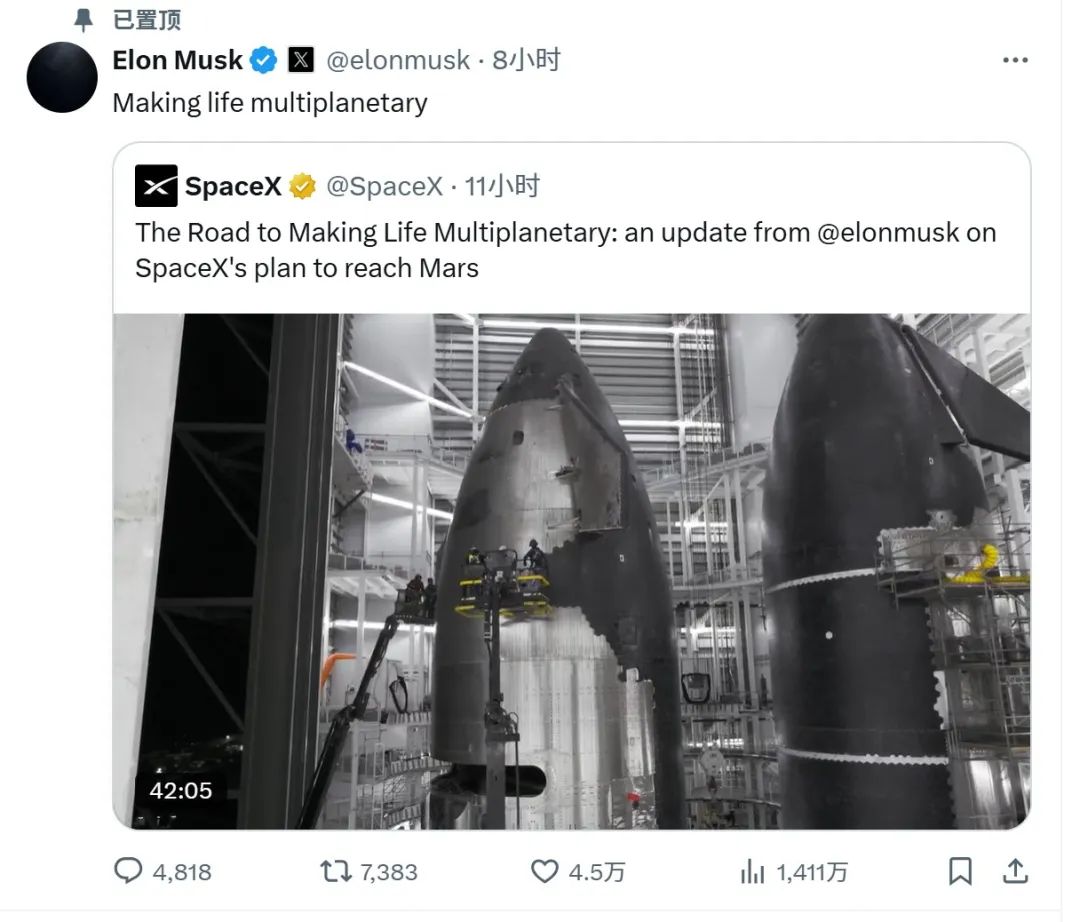Image resolution: width=1080 pixels, height=922 pixels.
Task: Click the repost arrows icon
Action: [336, 871]
